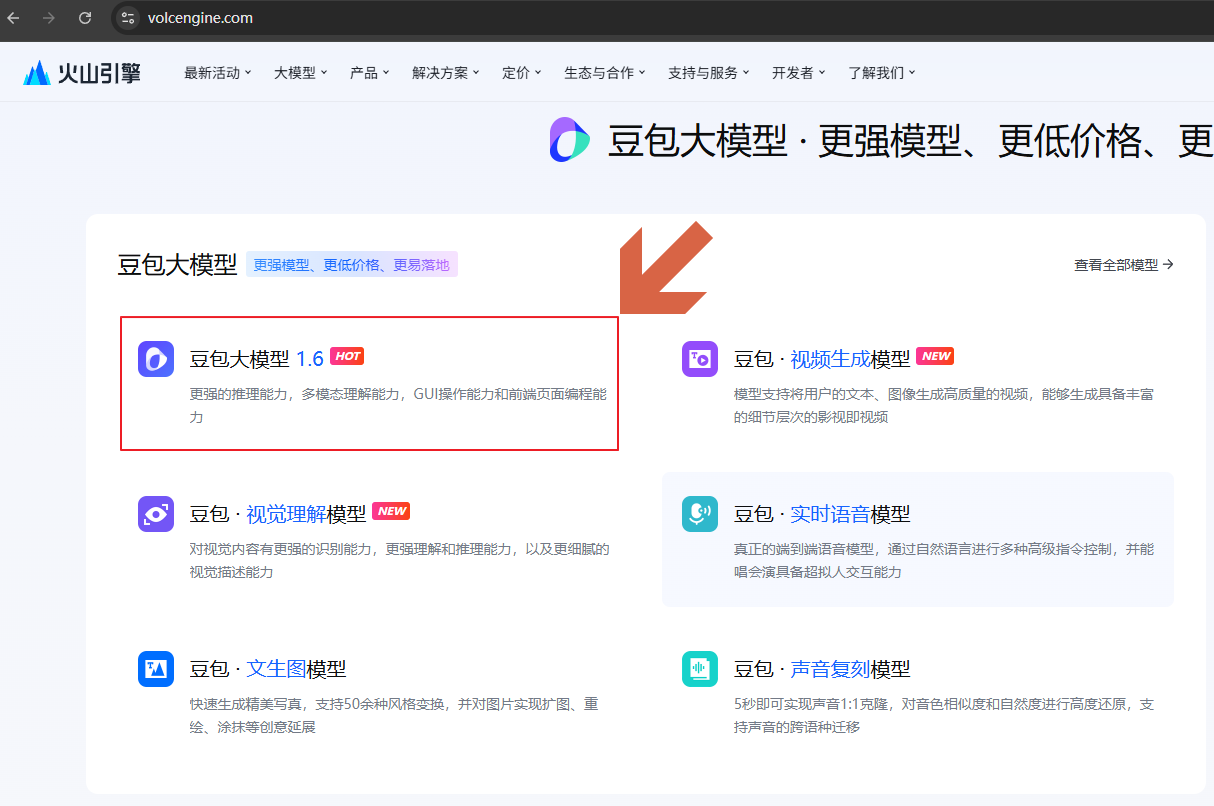1214x806 pixels.
Task: Open the 豆包大模型 1.6 title link
Action: pyautogui.click(x=257, y=359)
